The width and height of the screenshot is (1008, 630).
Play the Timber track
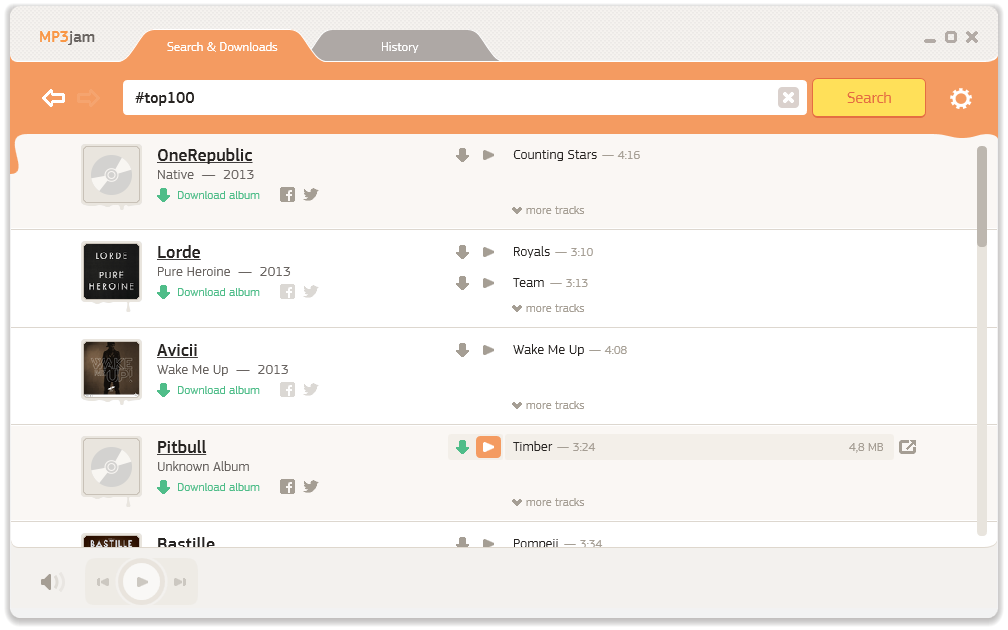point(488,447)
